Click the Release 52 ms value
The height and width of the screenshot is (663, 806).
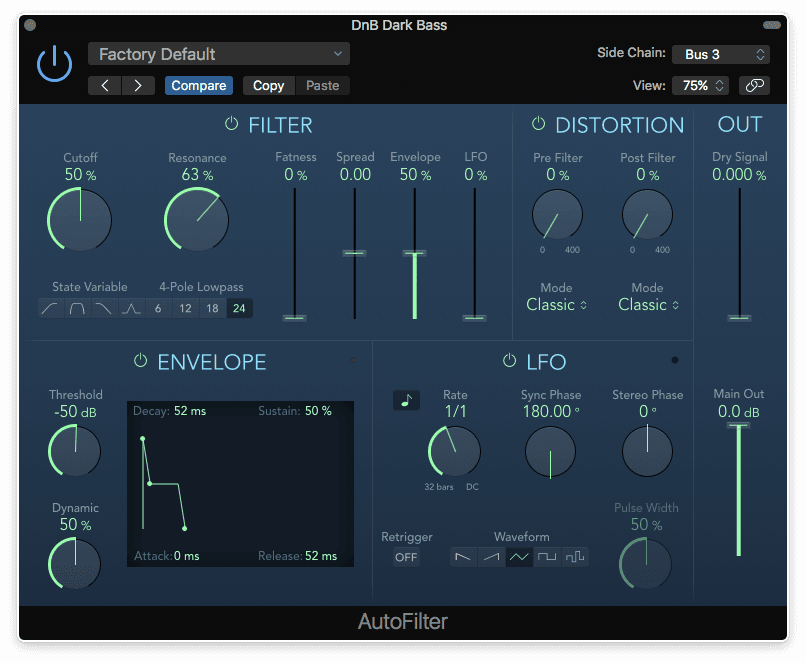point(321,556)
